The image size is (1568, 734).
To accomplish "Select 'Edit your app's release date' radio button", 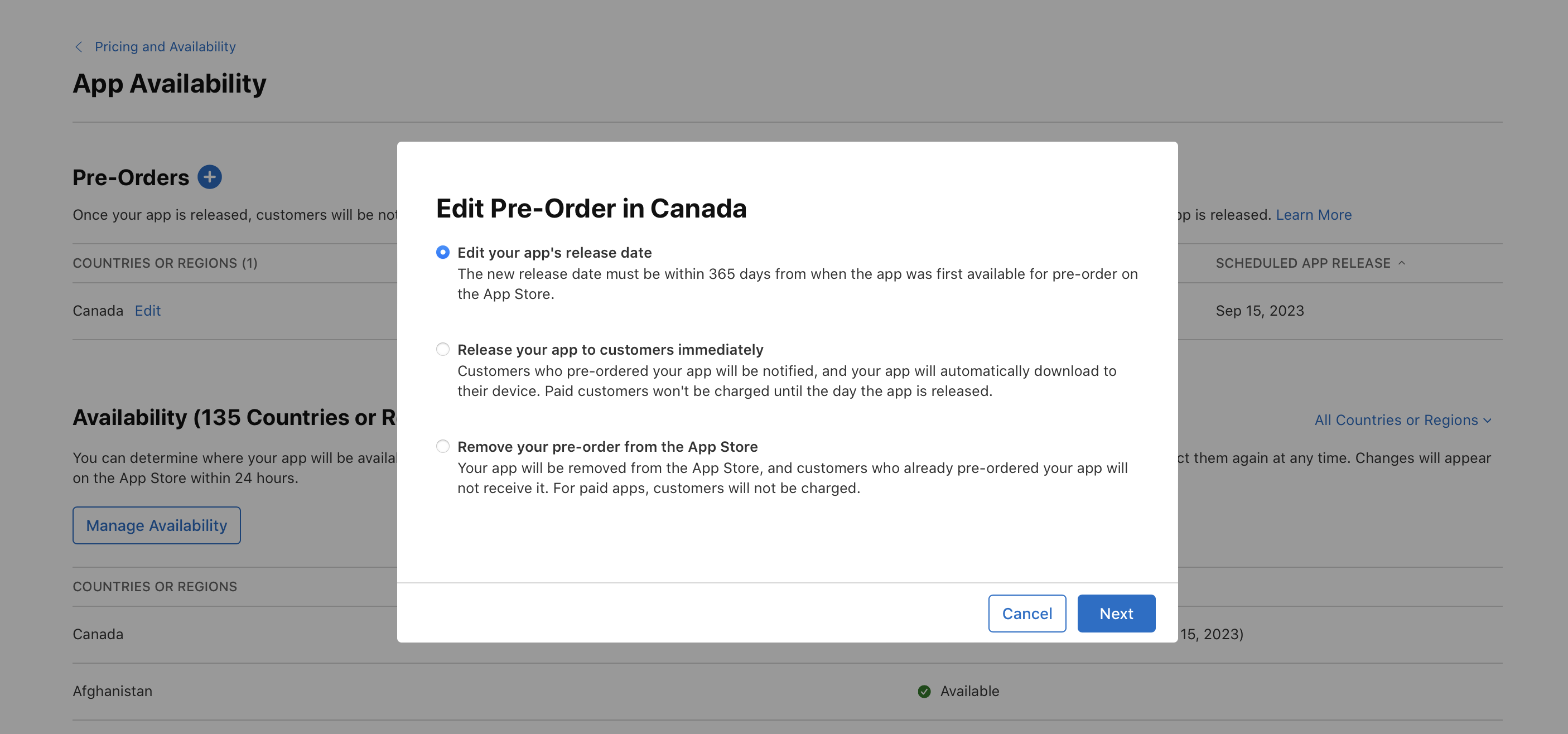I will click(x=441, y=252).
